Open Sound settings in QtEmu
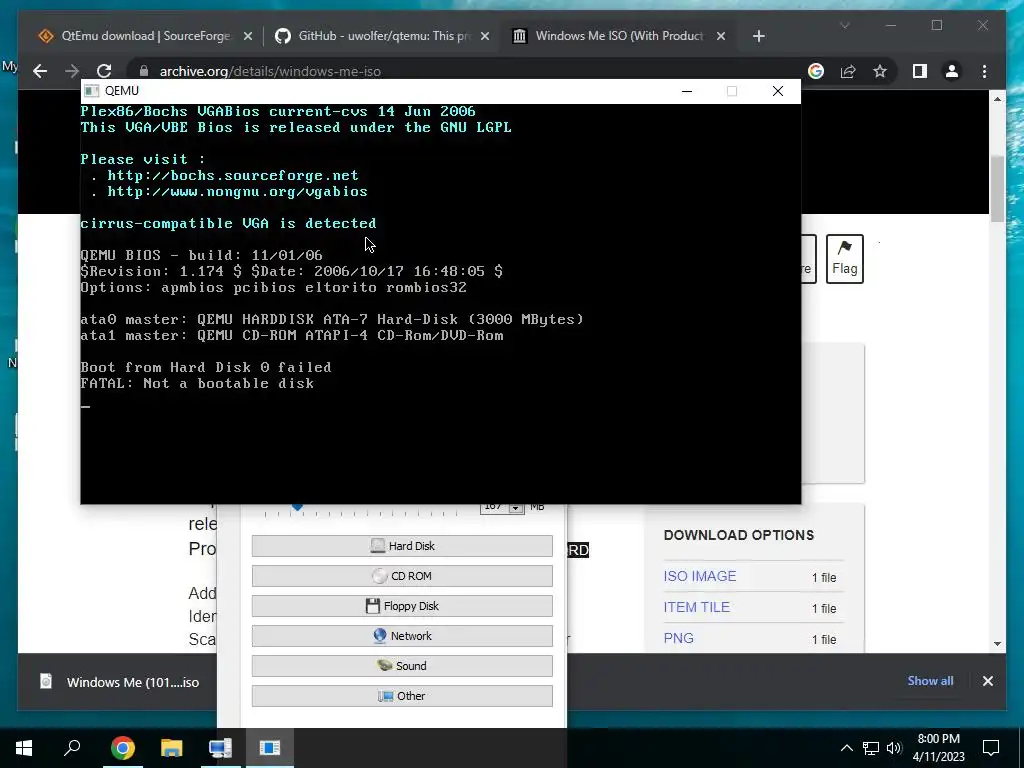The width and height of the screenshot is (1024, 768). (402, 666)
